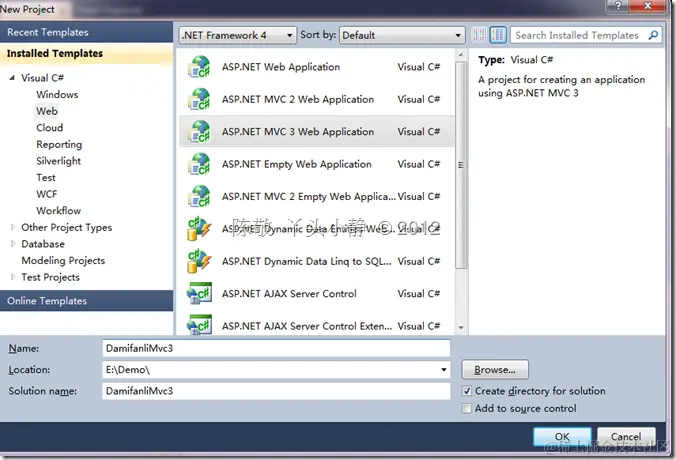This screenshot has width=676, height=460.
Task: Open the Sort by Default dropdown
Action: [x=402, y=35]
